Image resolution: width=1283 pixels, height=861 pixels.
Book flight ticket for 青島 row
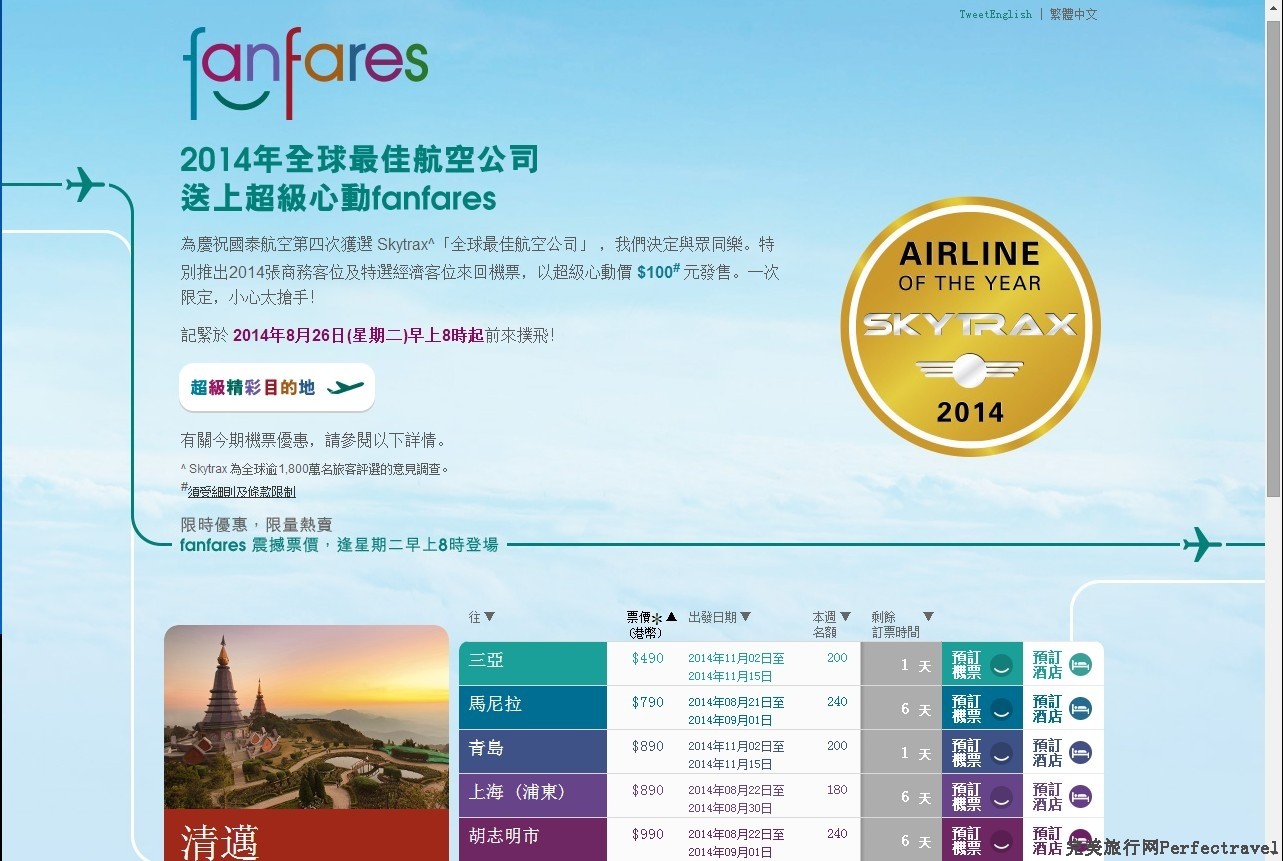(982, 752)
